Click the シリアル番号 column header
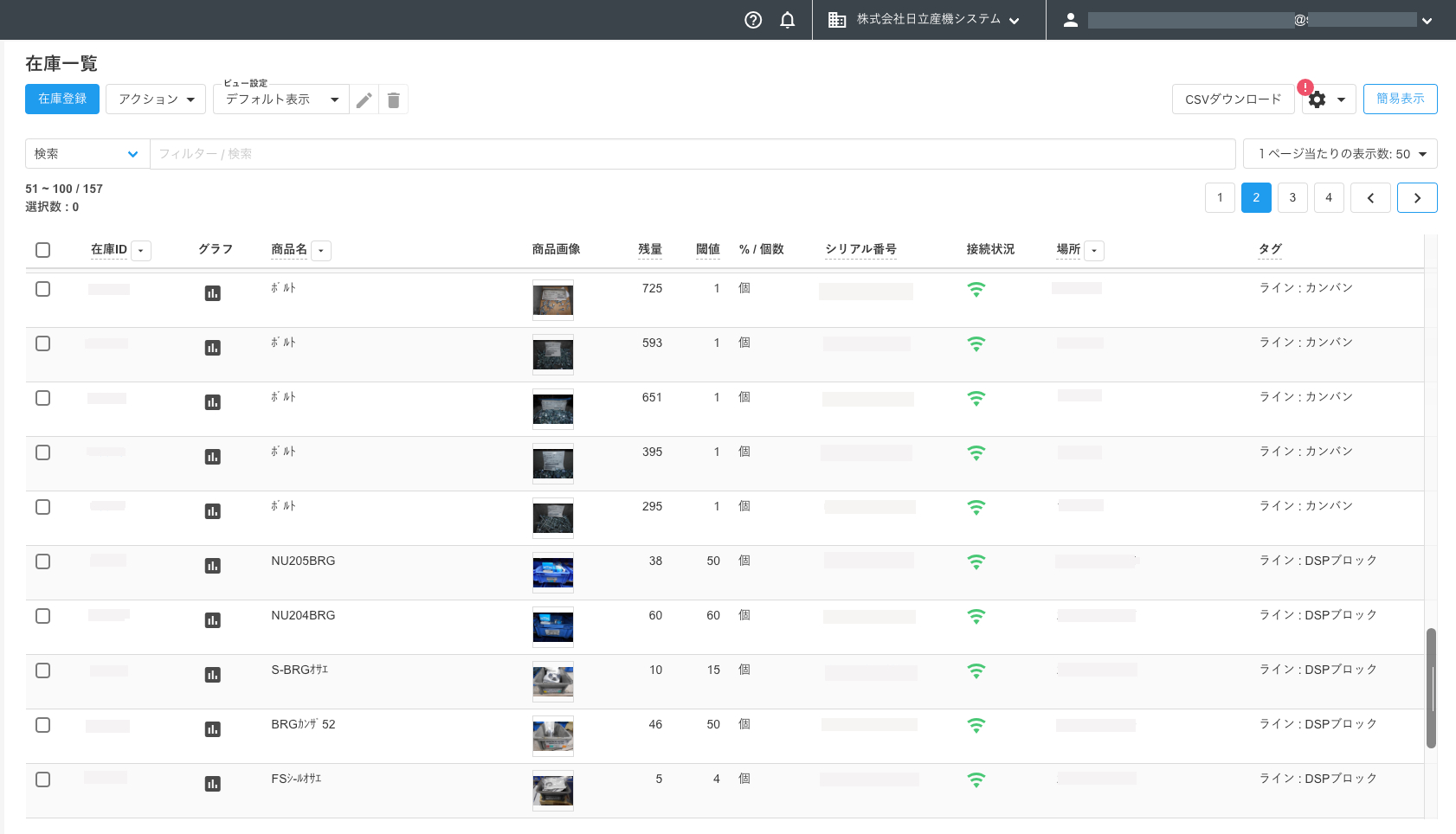This screenshot has height=834, width=1456. 860,249
